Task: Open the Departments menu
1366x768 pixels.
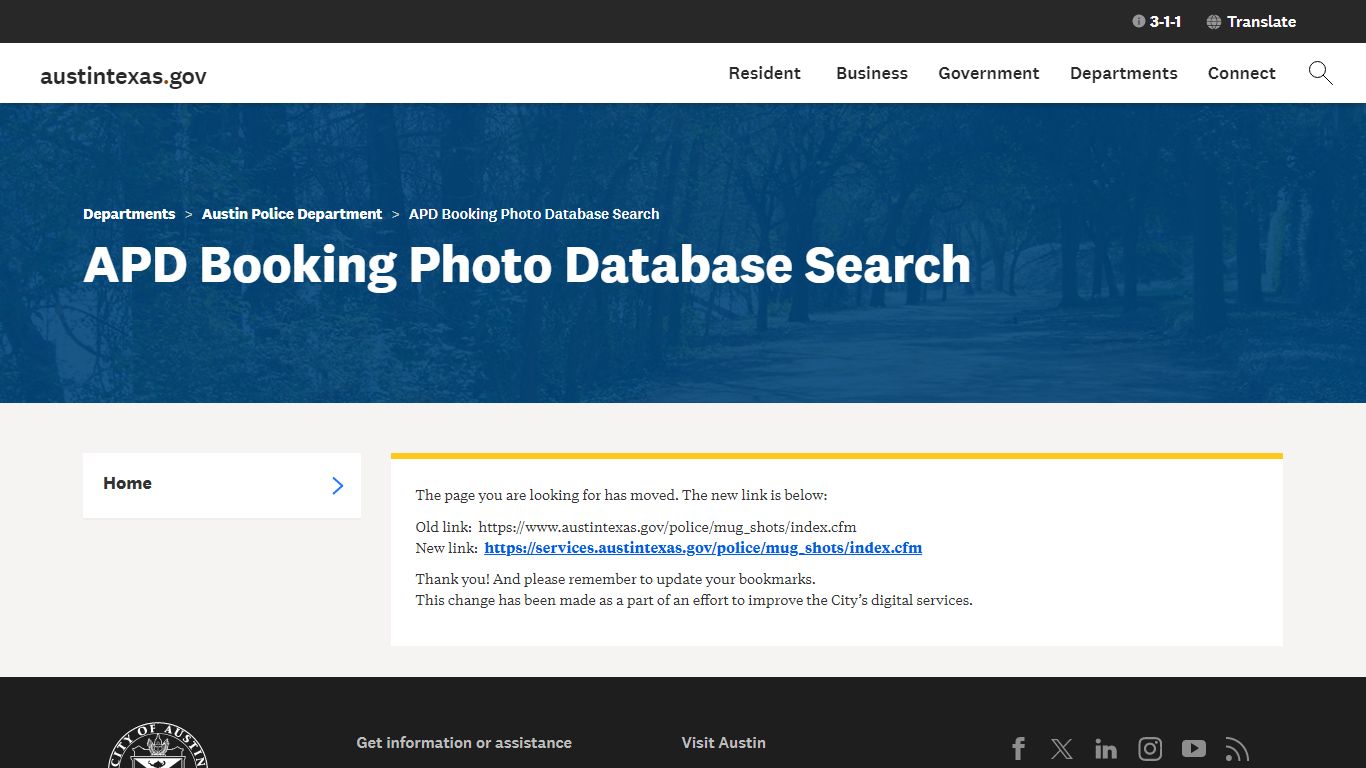Action: pos(1124,73)
